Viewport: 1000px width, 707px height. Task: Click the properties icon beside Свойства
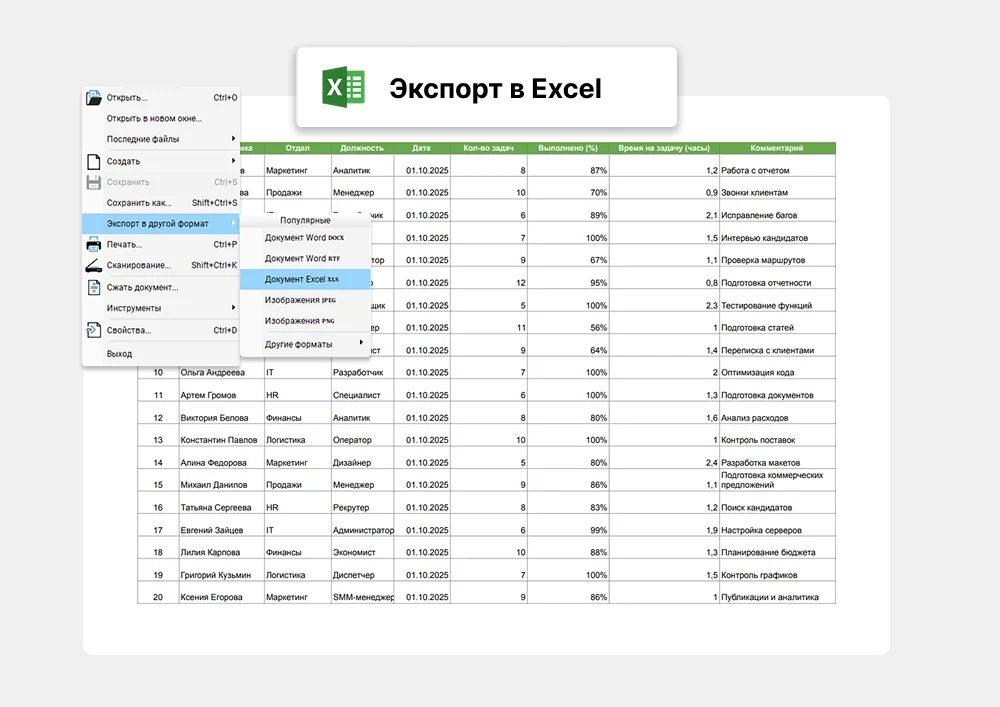point(94,330)
